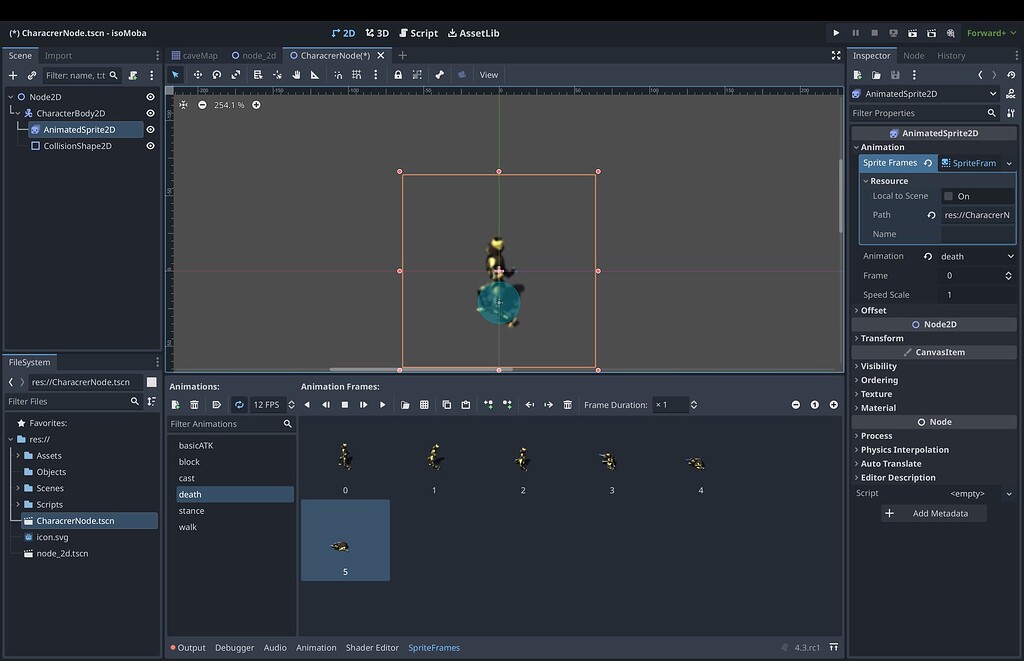Open the Debugger bottom panel
Screen dimensions: 1024x661
234,647
